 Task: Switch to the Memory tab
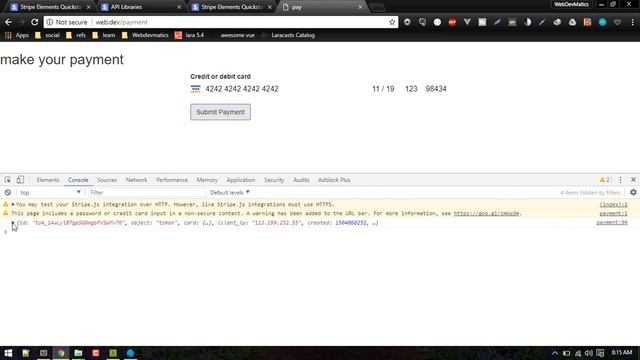207,180
